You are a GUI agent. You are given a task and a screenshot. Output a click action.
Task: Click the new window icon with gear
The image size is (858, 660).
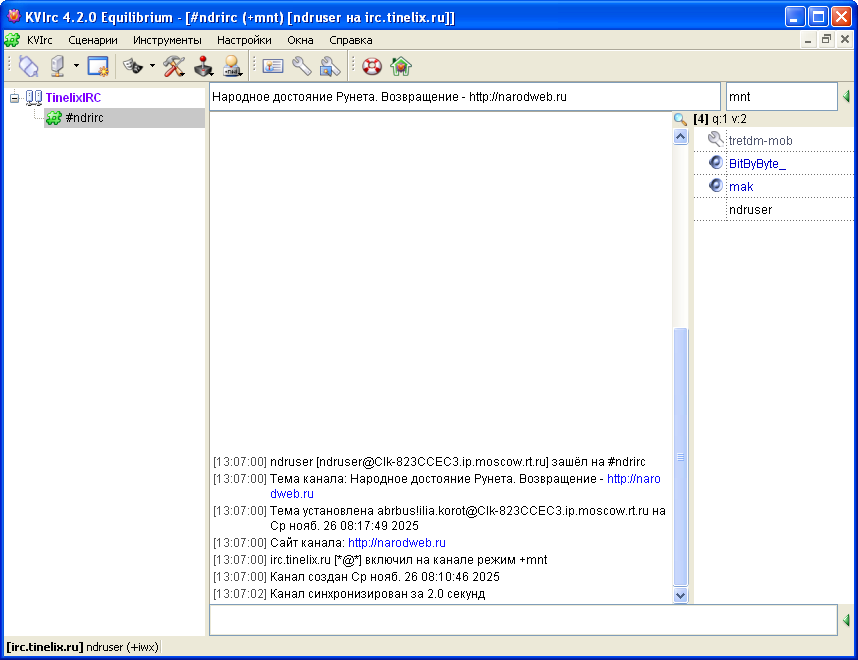(98, 67)
